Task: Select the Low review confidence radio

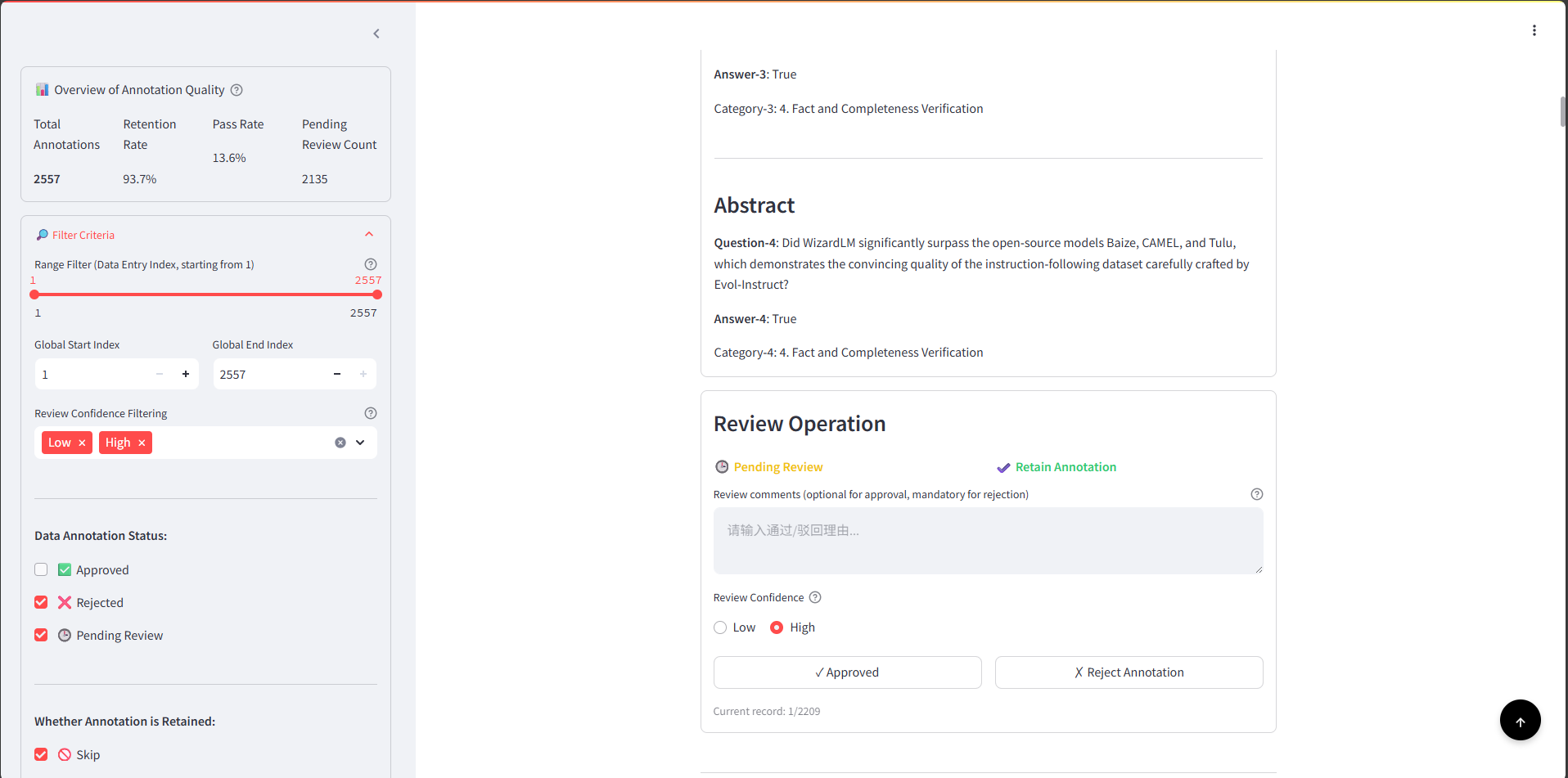Action: (720, 627)
